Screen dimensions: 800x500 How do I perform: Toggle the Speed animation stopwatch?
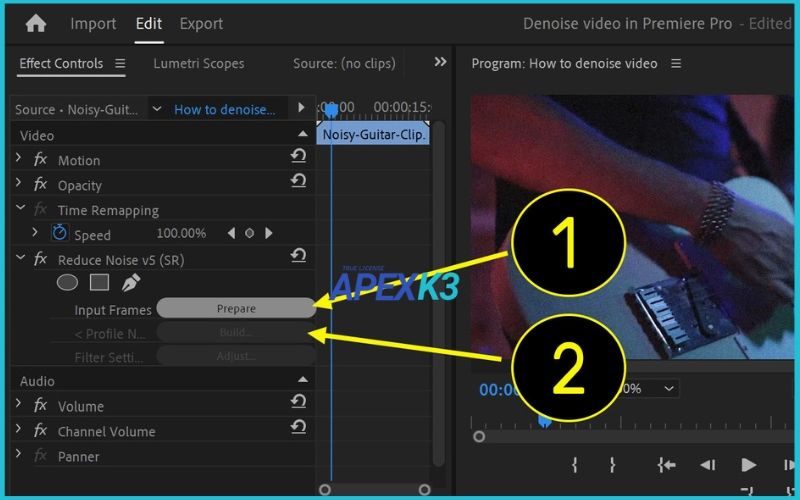tap(60, 233)
